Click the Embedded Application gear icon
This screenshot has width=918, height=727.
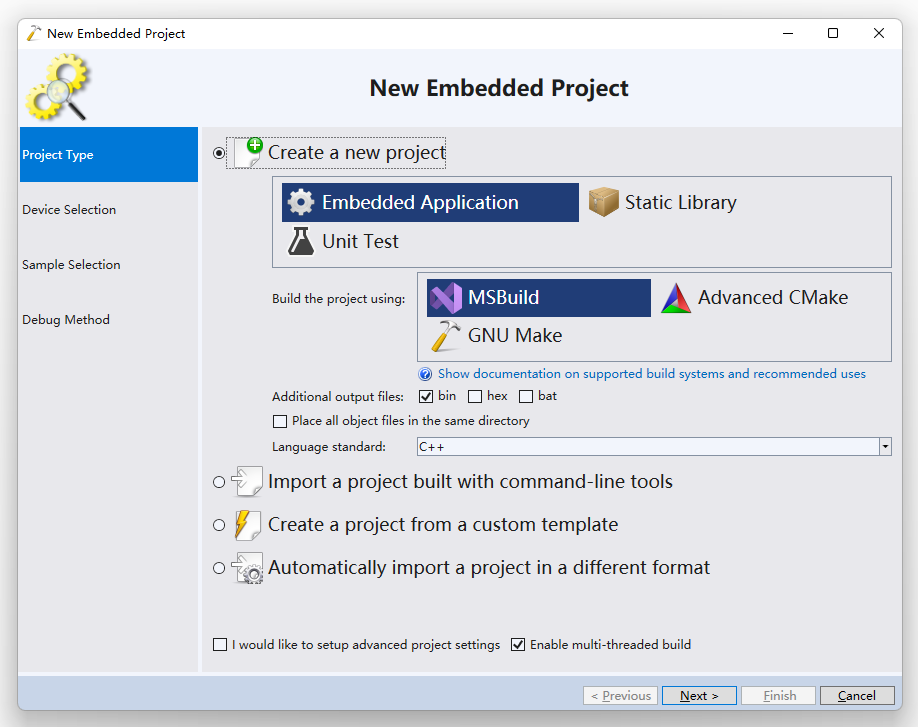[x=301, y=203]
